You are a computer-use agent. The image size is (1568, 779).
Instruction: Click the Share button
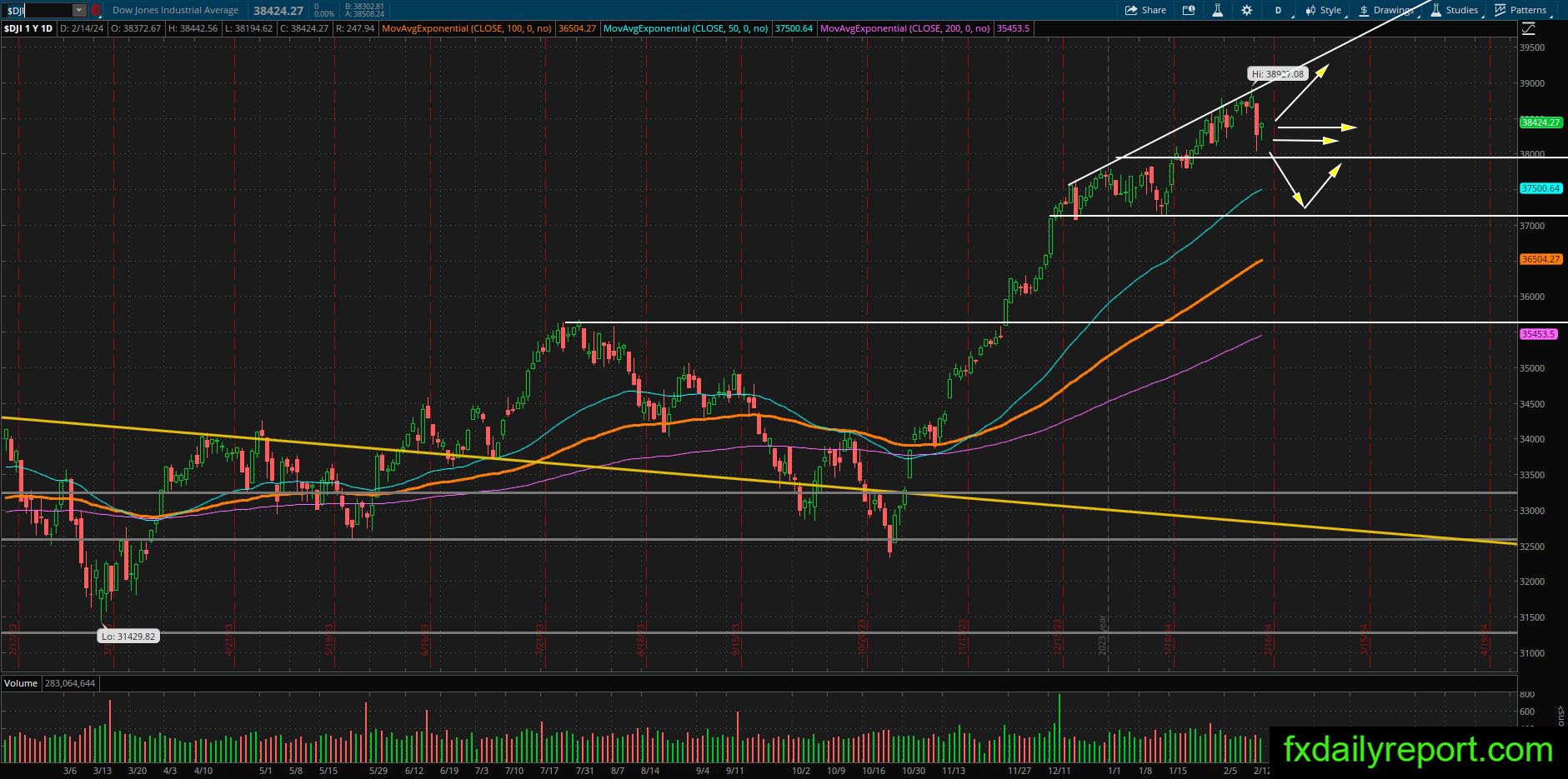tap(1146, 10)
